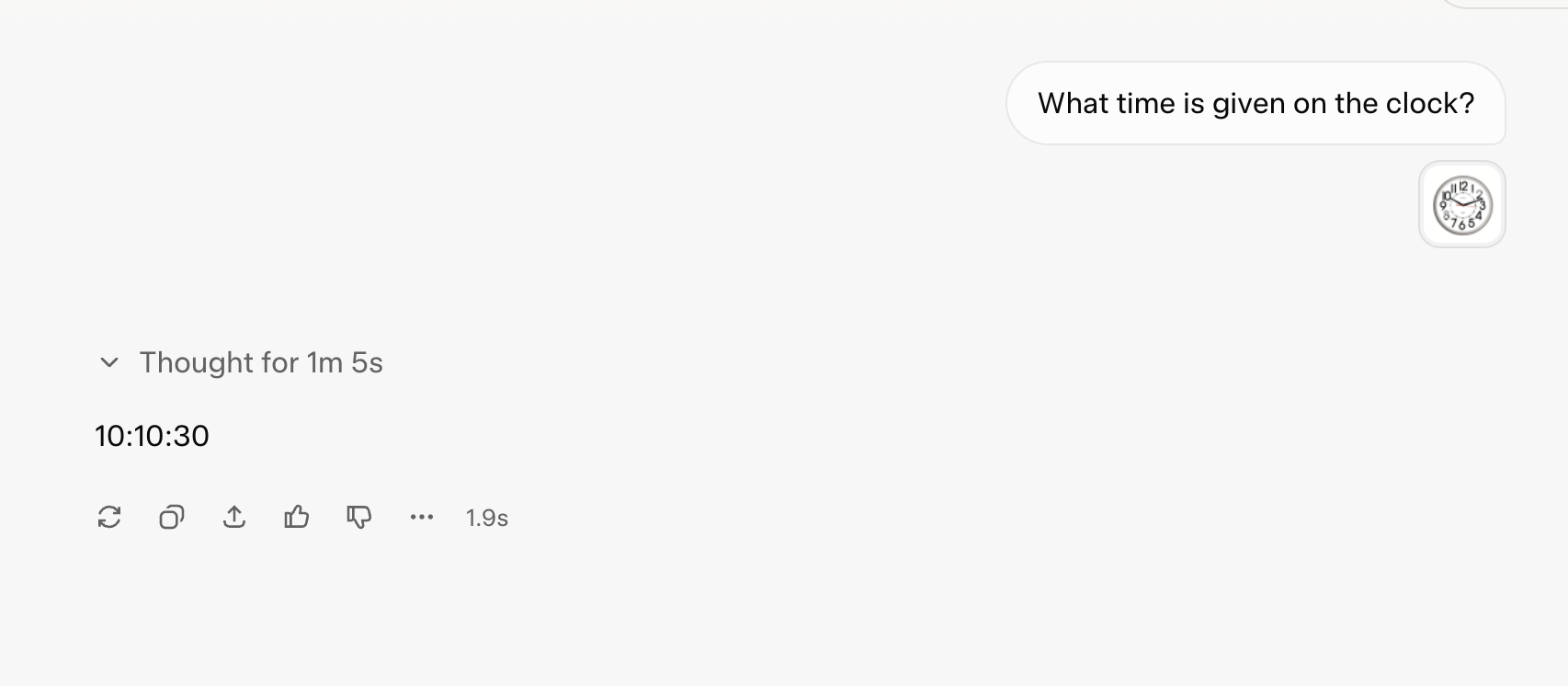Click the word "Thought" in the reasoning header

click(196, 362)
